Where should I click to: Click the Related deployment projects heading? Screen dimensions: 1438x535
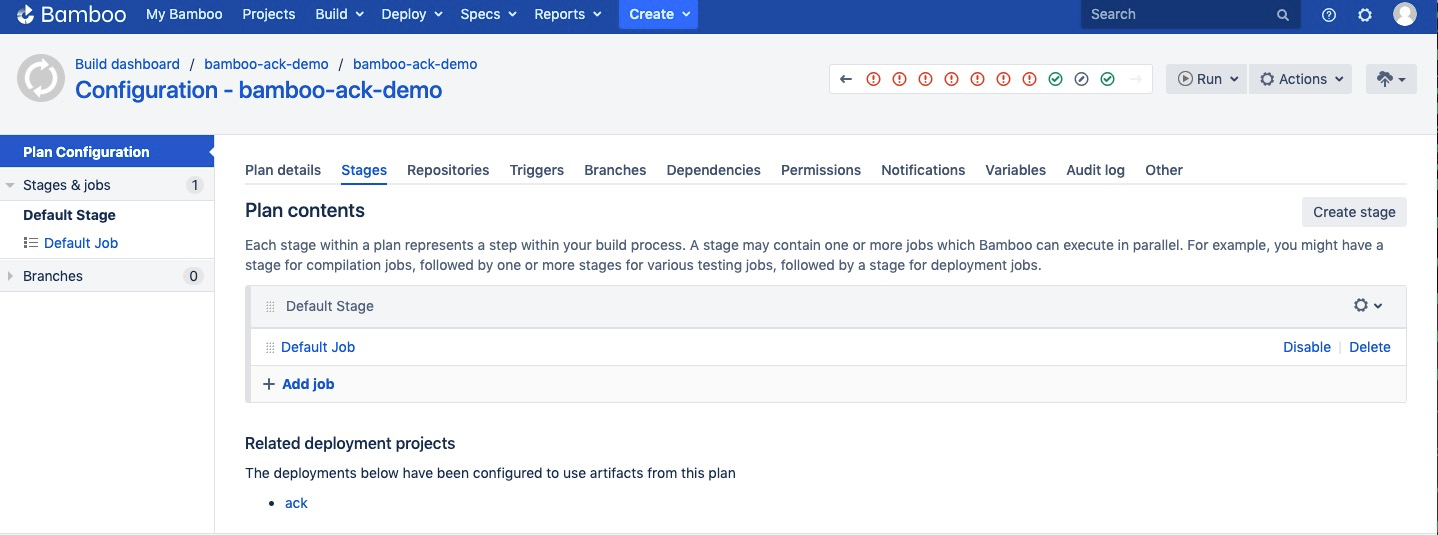tap(350, 443)
